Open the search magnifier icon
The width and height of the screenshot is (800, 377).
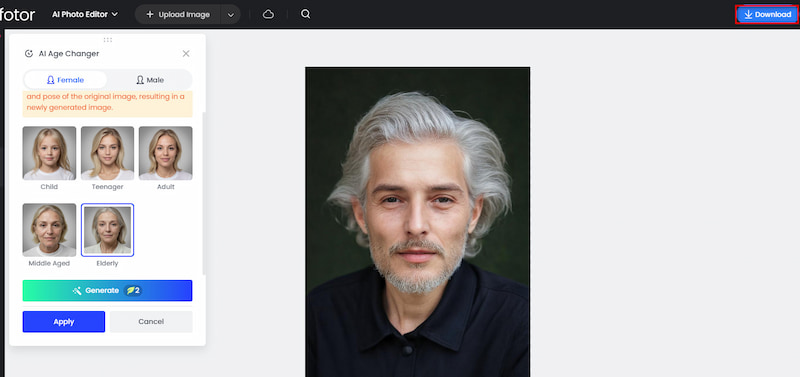point(306,14)
